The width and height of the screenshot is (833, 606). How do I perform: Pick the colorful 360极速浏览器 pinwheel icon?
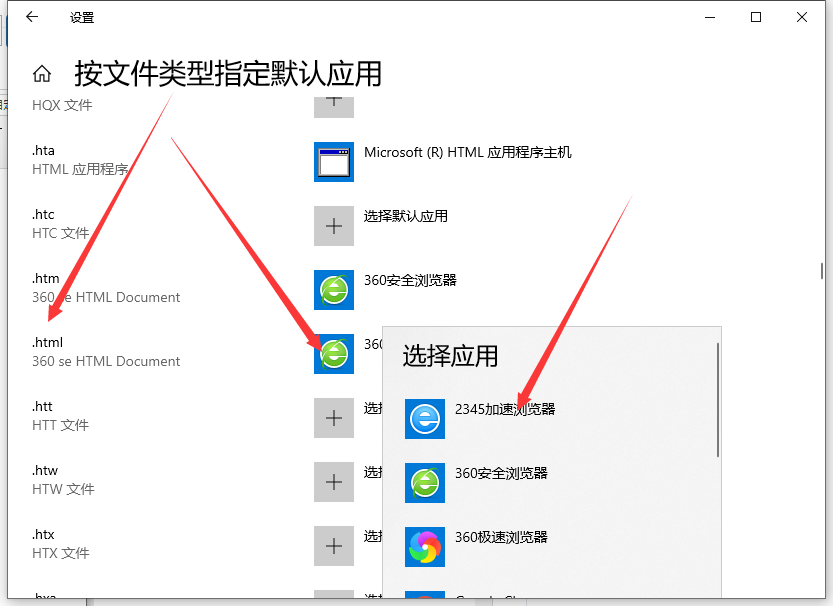[x=425, y=547]
